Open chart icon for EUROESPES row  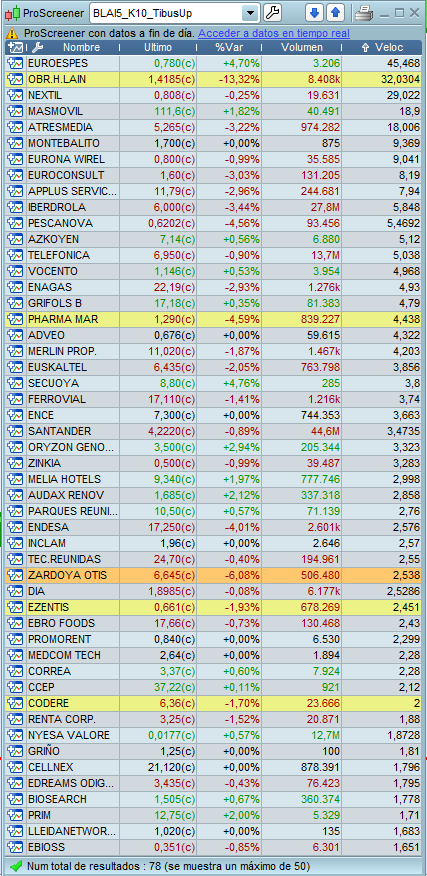15,63
